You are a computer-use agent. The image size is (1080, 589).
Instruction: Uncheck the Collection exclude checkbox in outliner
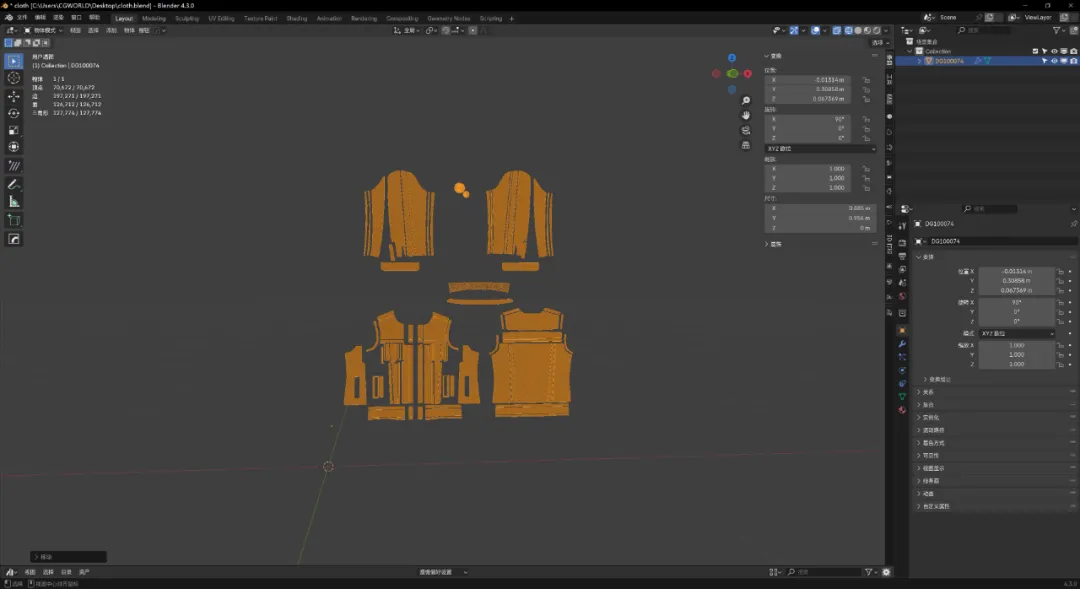click(1035, 51)
